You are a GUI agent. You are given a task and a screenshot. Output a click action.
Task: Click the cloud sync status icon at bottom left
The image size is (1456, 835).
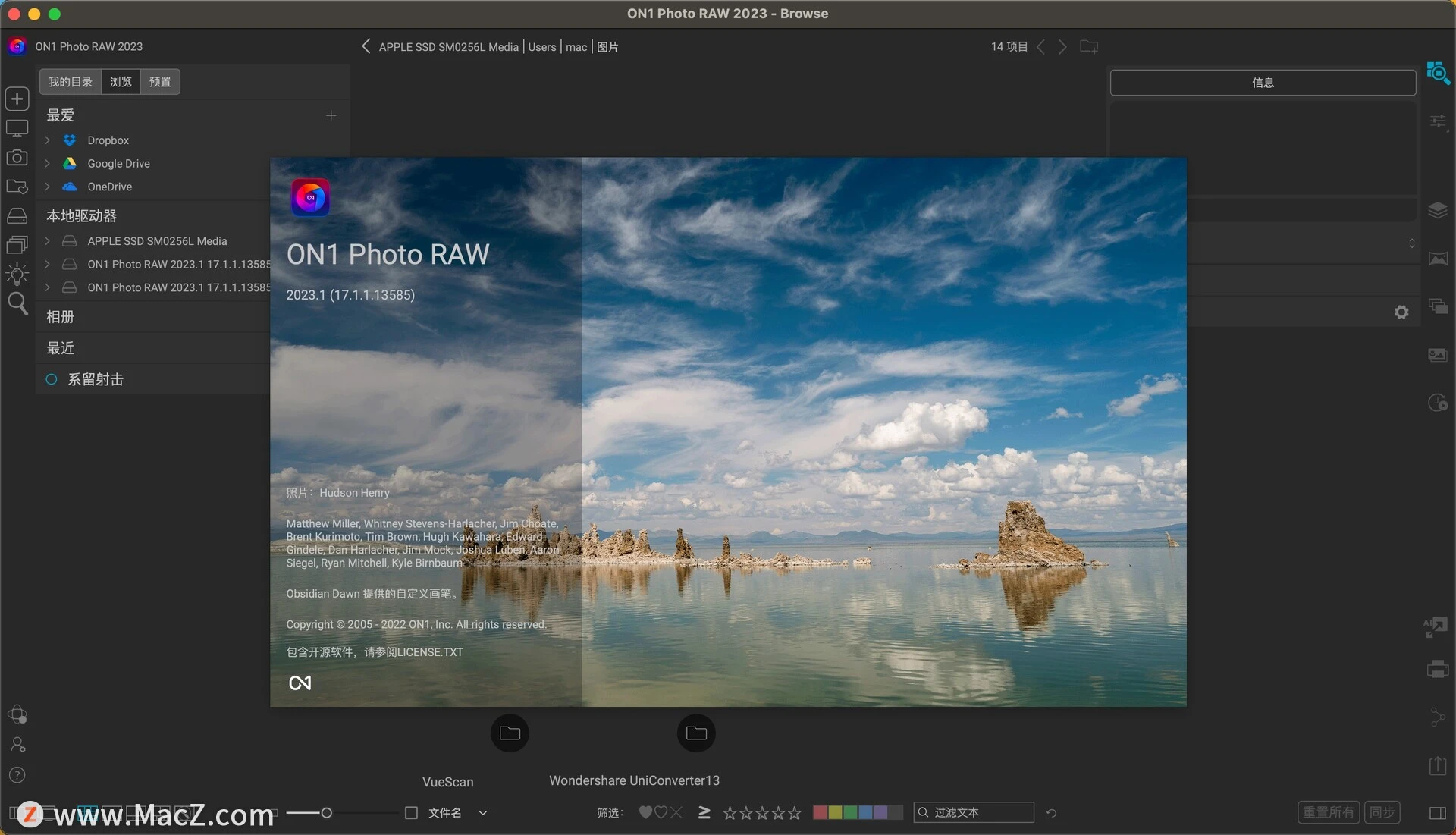click(x=17, y=714)
